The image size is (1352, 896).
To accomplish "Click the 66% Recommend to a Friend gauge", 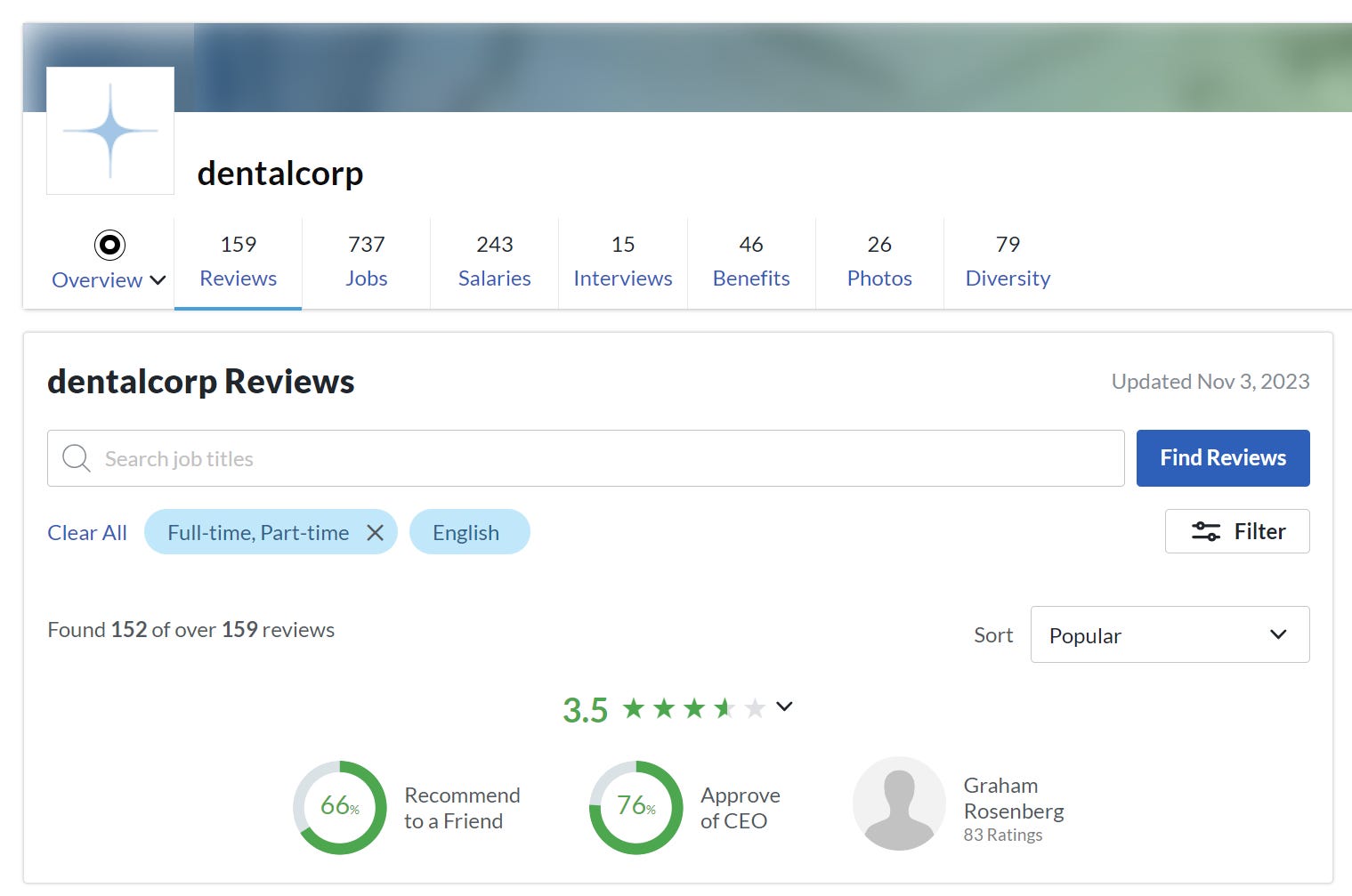I will [340, 807].
